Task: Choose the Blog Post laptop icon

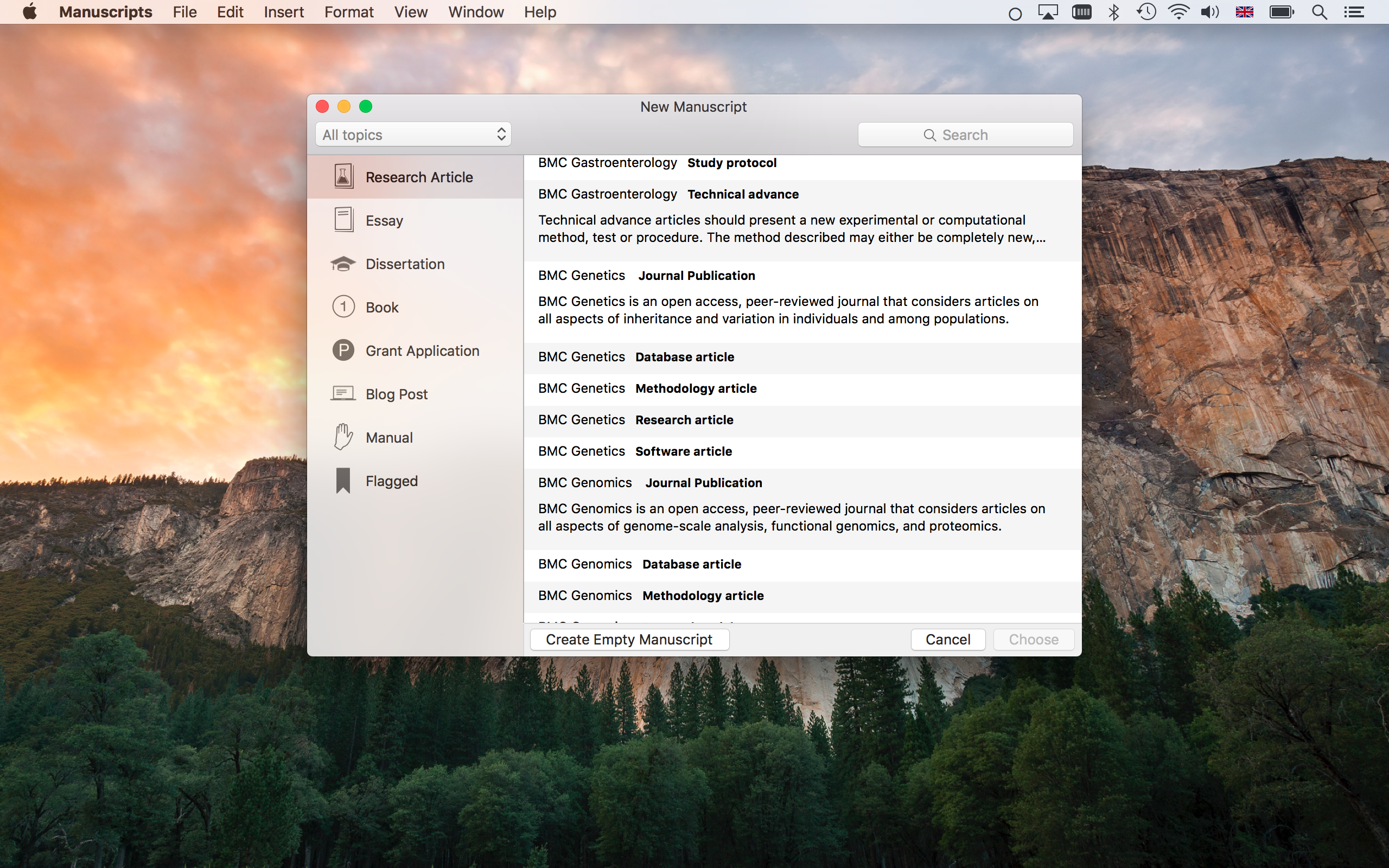Action: [x=343, y=394]
